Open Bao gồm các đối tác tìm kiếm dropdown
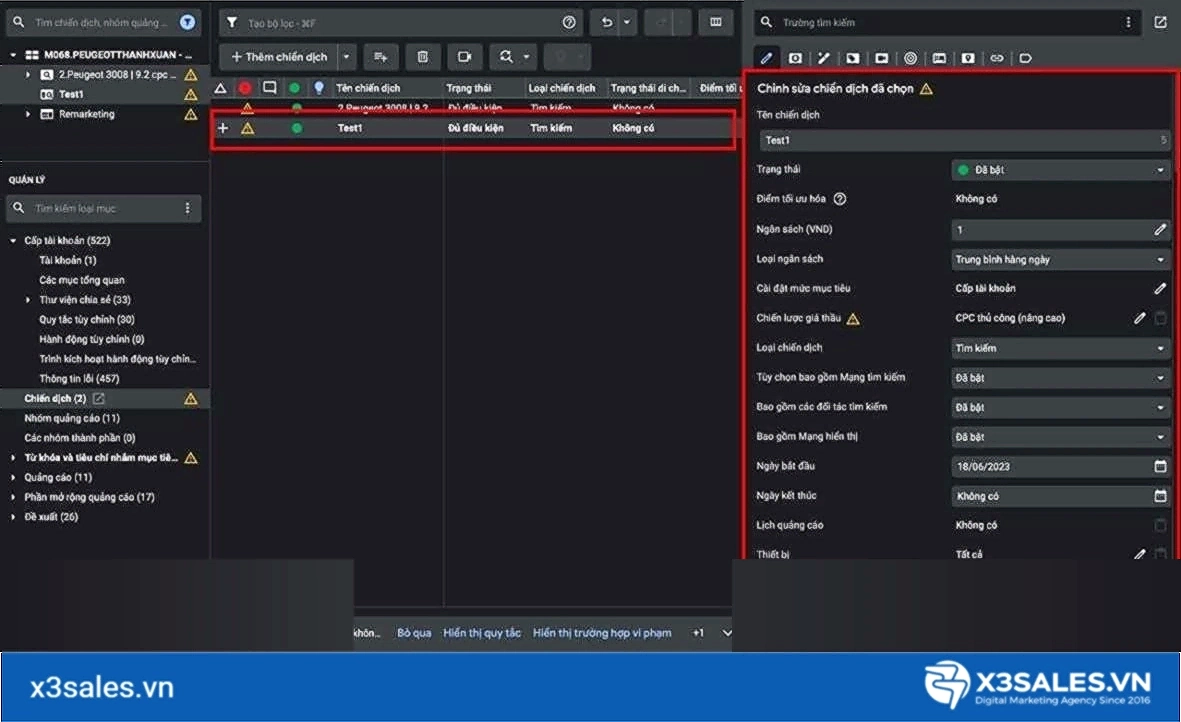The image size is (1181, 722). pyautogui.click(x=1060, y=407)
